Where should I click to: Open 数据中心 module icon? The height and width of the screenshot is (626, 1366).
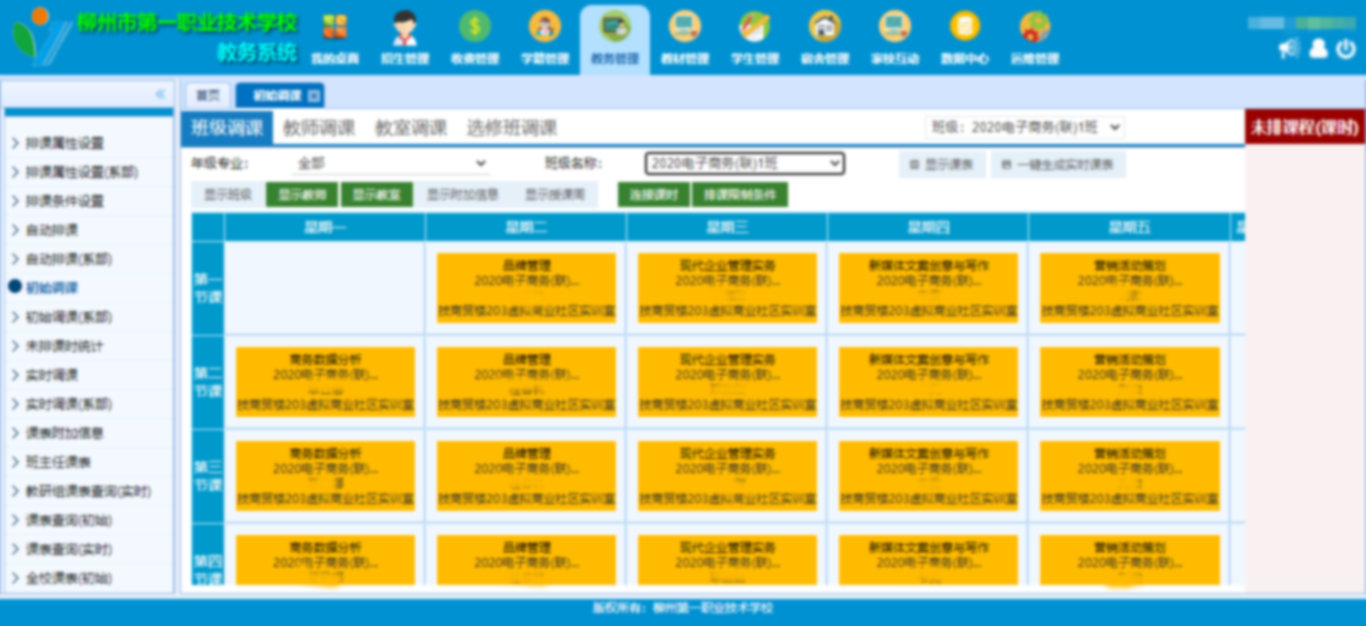(964, 38)
